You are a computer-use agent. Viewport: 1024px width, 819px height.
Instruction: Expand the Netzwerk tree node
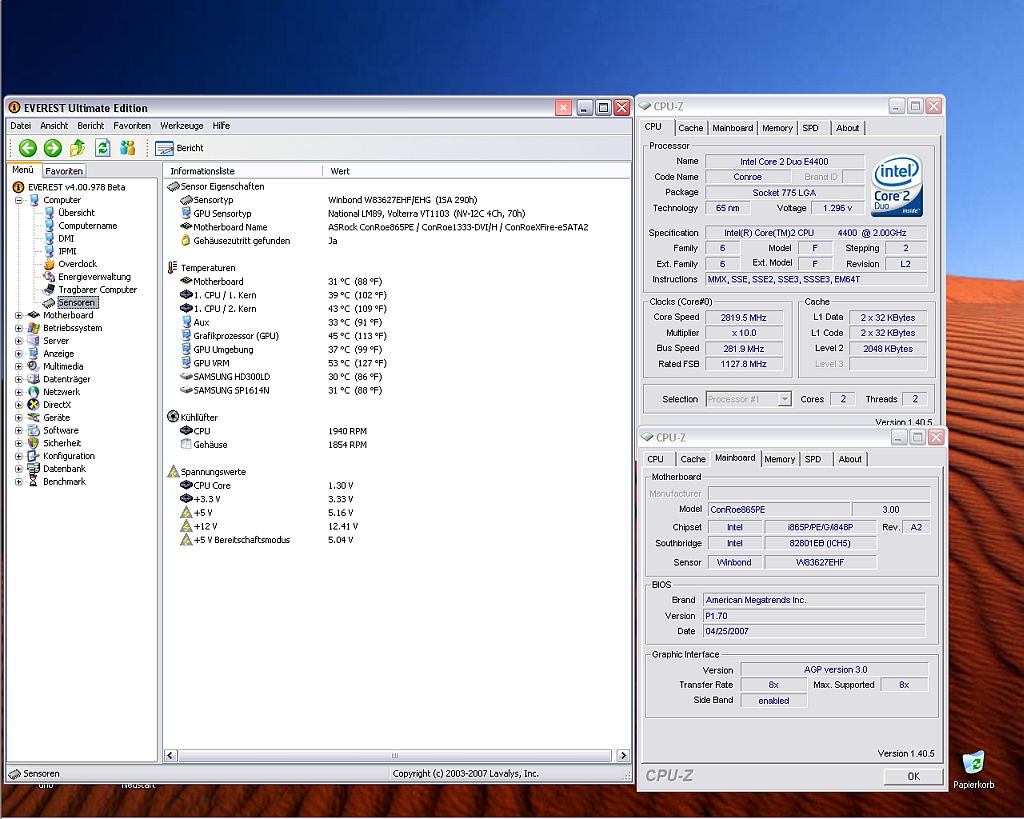pos(19,393)
